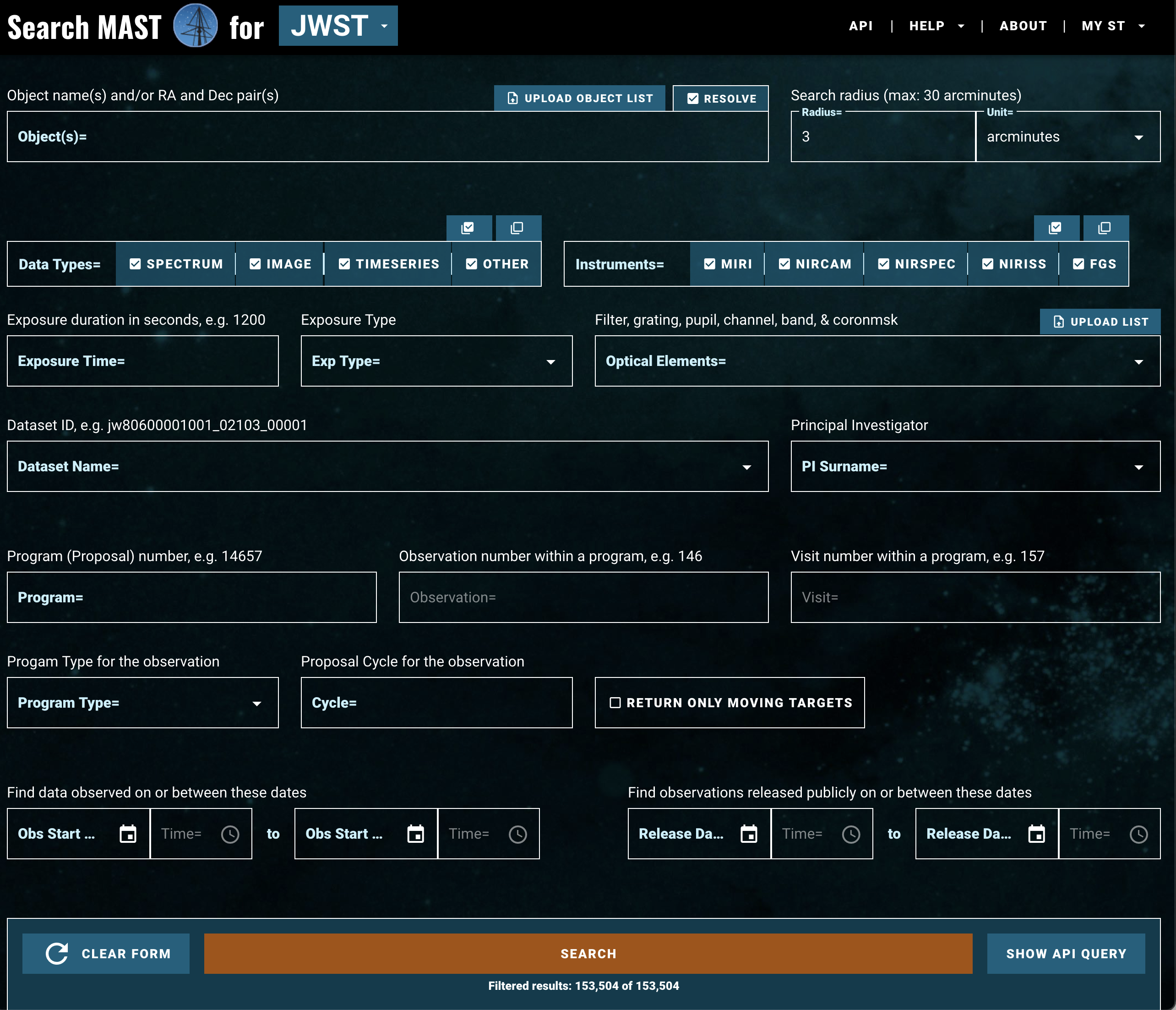Open the JWST mission dropdown

[338, 26]
